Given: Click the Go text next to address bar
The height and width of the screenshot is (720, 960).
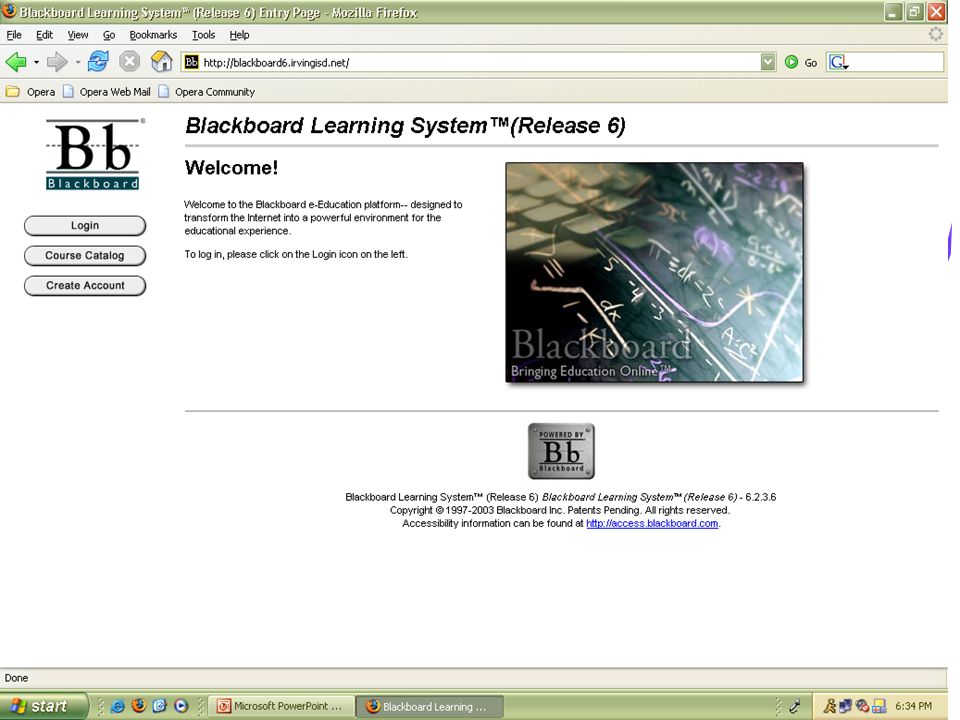Looking at the screenshot, I should pyautogui.click(x=811, y=62).
